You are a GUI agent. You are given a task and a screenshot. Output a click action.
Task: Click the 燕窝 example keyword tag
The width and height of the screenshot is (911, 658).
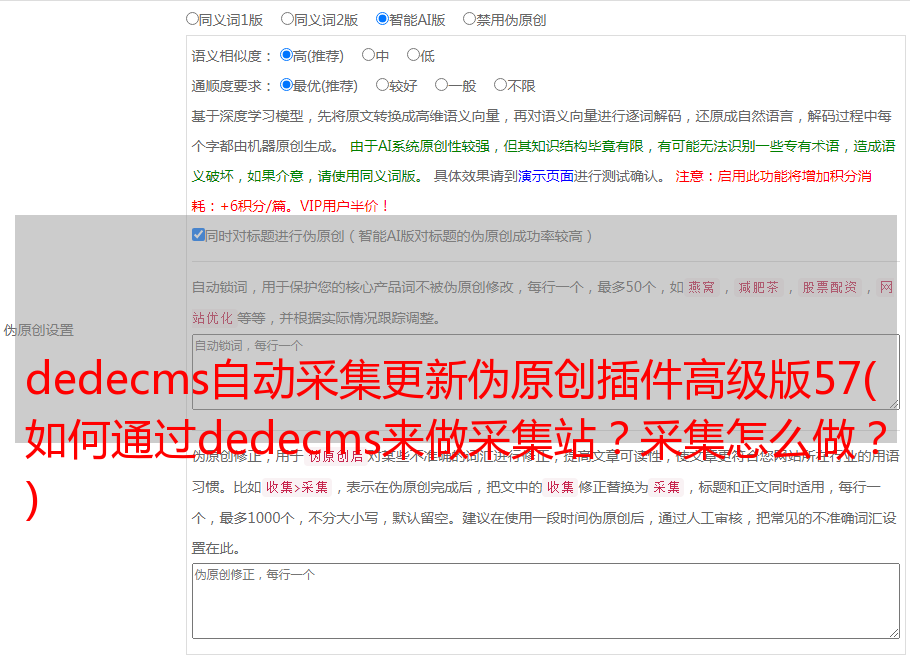pos(701,287)
